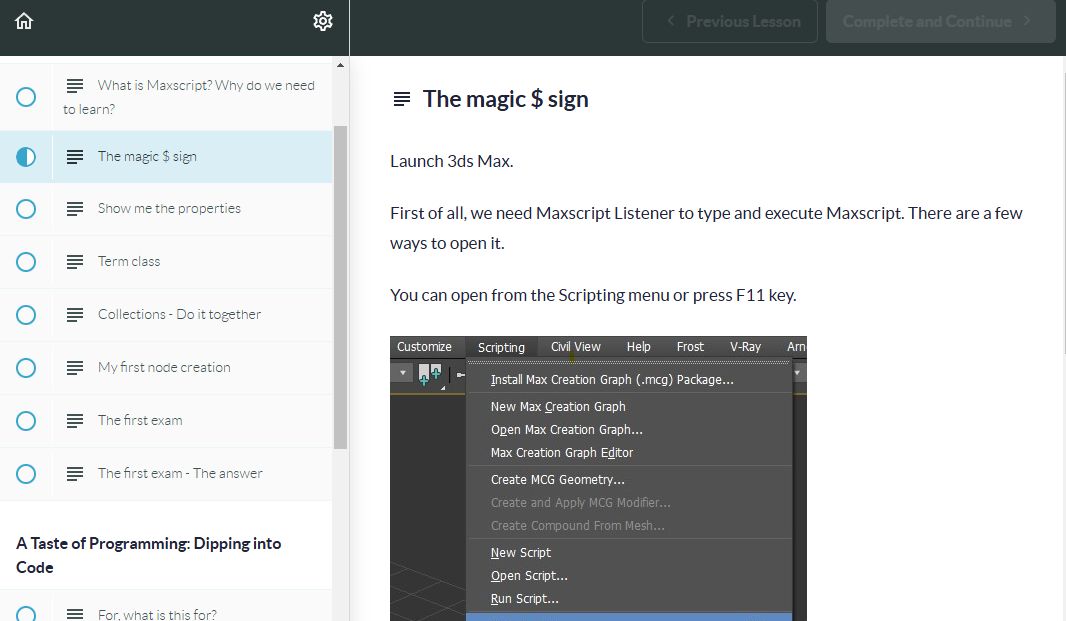The height and width of the screenshot is (621, 1066).
Task: Click the paragraph starting 'First of all, we need Maxscript Listener'
Action: click(706, 229)
